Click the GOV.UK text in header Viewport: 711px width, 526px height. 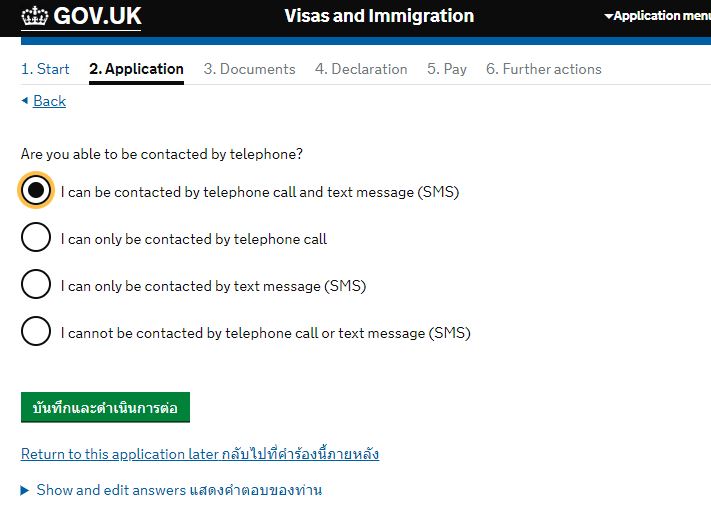coord(97,16)
